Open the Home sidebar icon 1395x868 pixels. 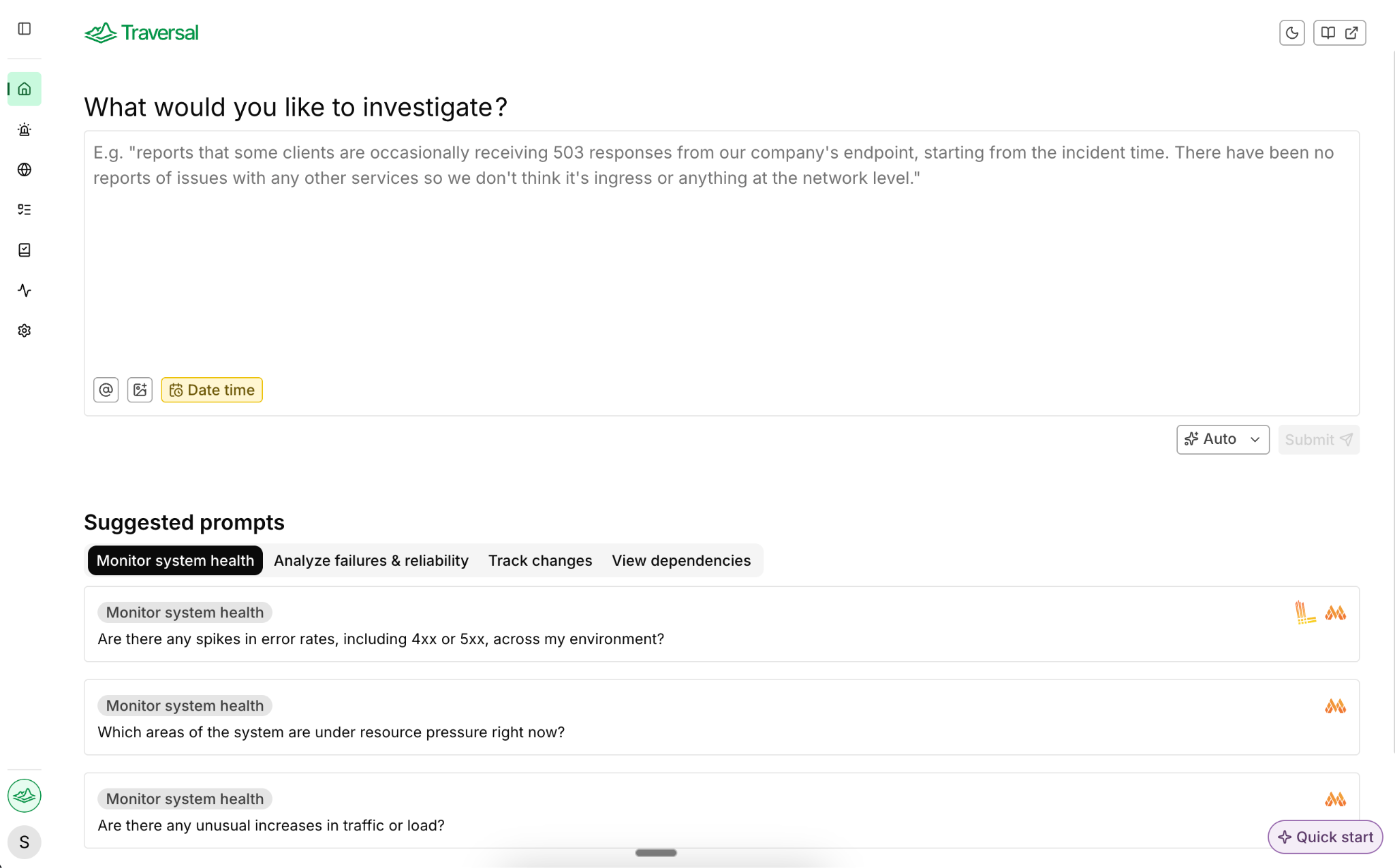pos(25,89)
